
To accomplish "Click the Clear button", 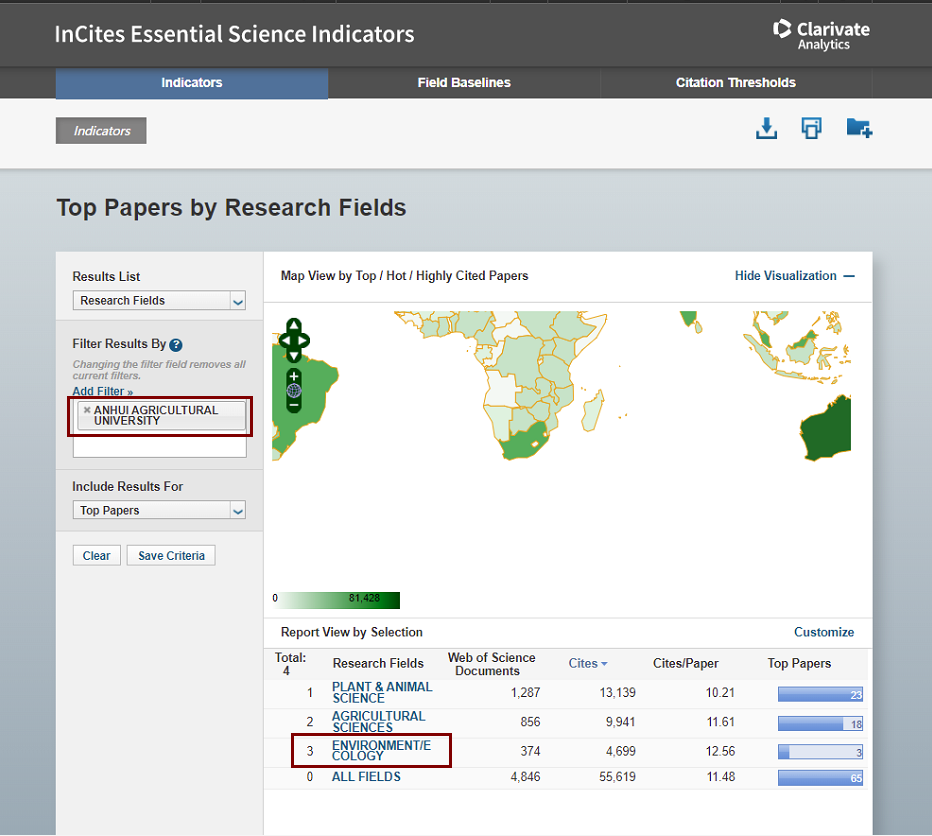I will (96, 556).
